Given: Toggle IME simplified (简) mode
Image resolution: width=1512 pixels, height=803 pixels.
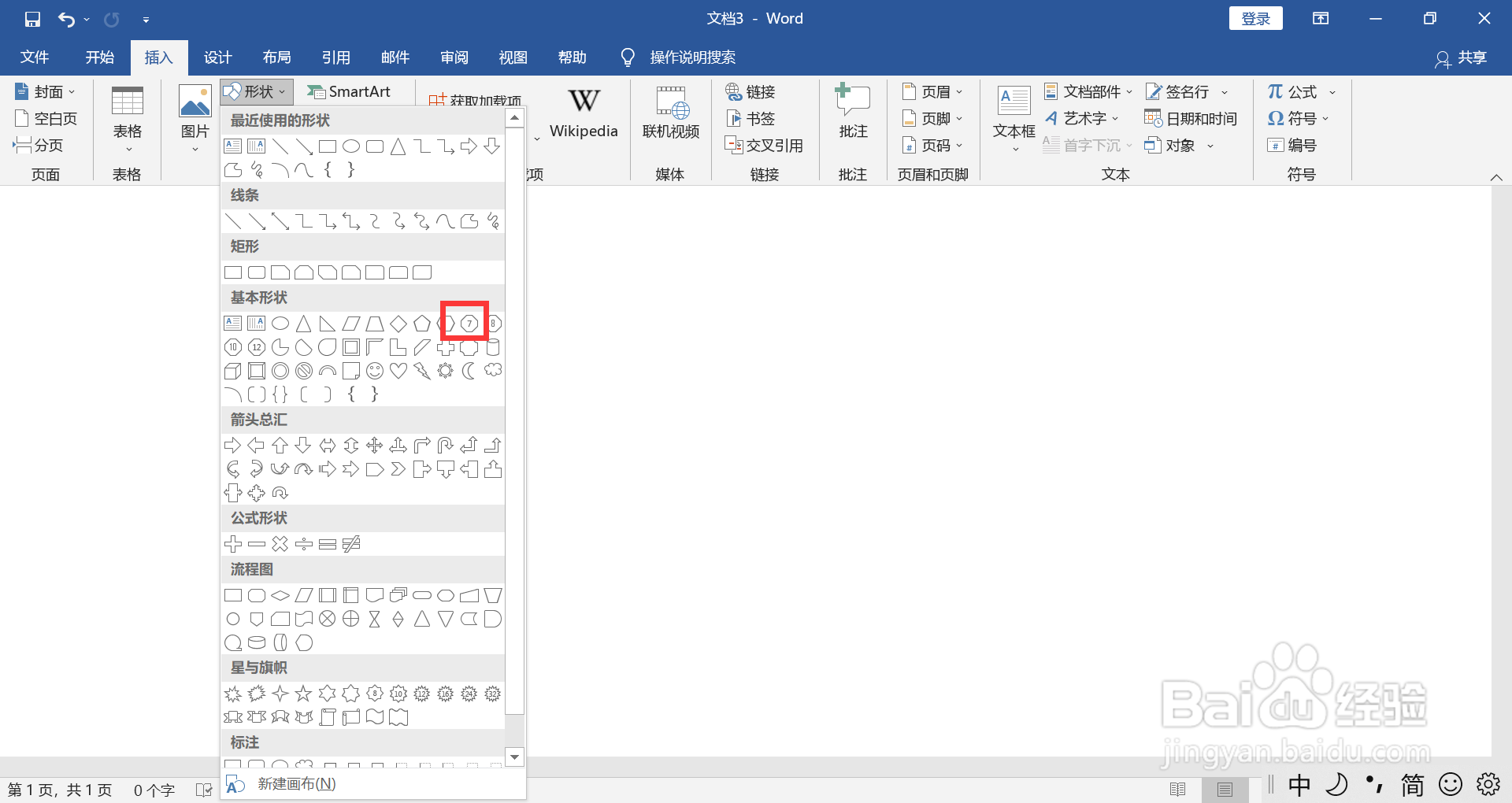Looking at the screenshot, I should pos(1413,785).
